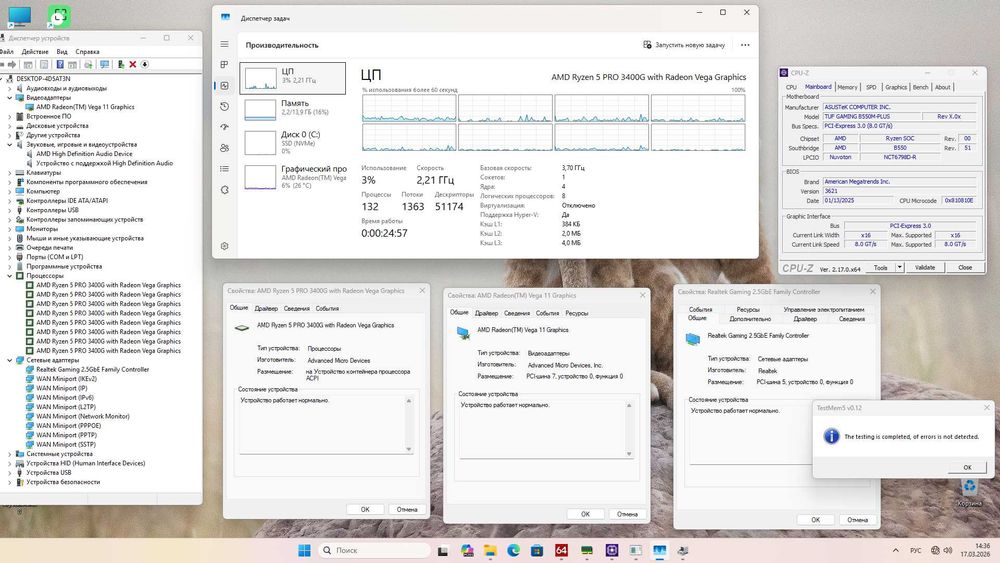Open Task Manager settings gear icon
Image resolution: width=1000 pixels, height=563 pixels.
(224, 246)
